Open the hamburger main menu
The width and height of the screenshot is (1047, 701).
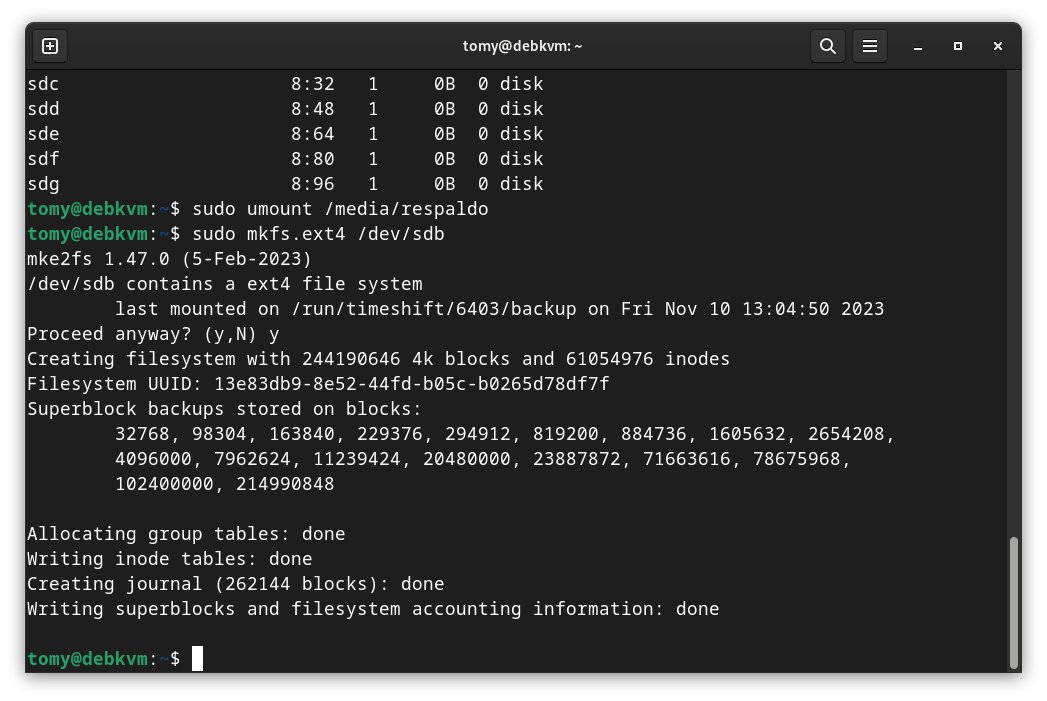pos(870,46)
